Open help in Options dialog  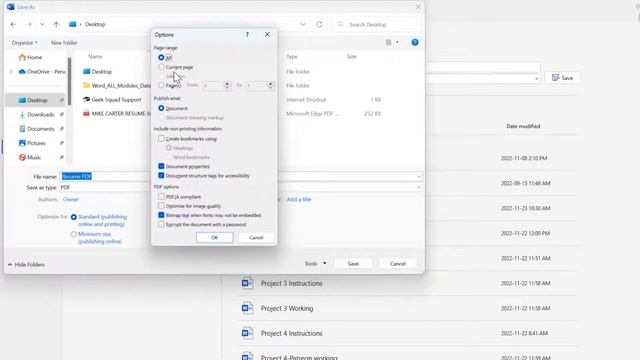point(247,35)
